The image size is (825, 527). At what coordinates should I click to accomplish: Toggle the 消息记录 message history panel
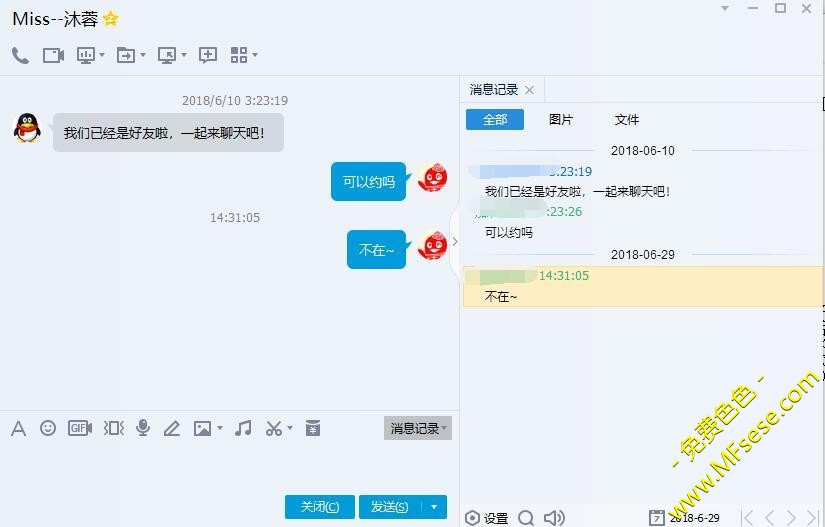[417, 428]
